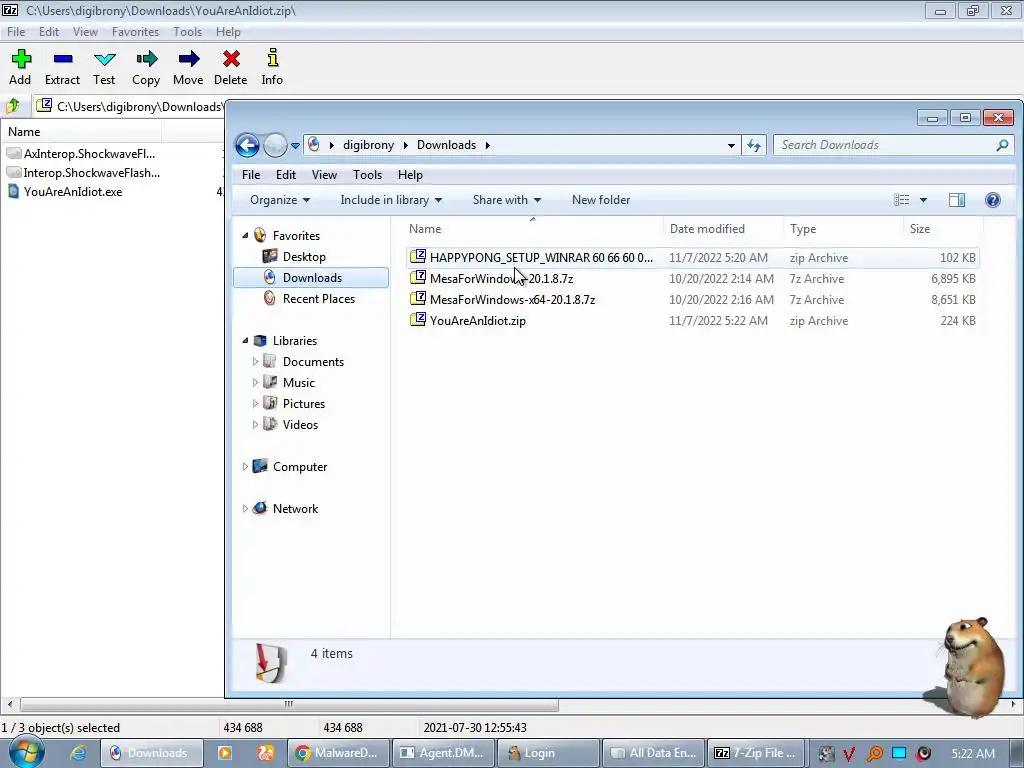Open Desktop under Favorites
The width and height of the screenshot is (1024, 768).
click(x=304, y=257)
